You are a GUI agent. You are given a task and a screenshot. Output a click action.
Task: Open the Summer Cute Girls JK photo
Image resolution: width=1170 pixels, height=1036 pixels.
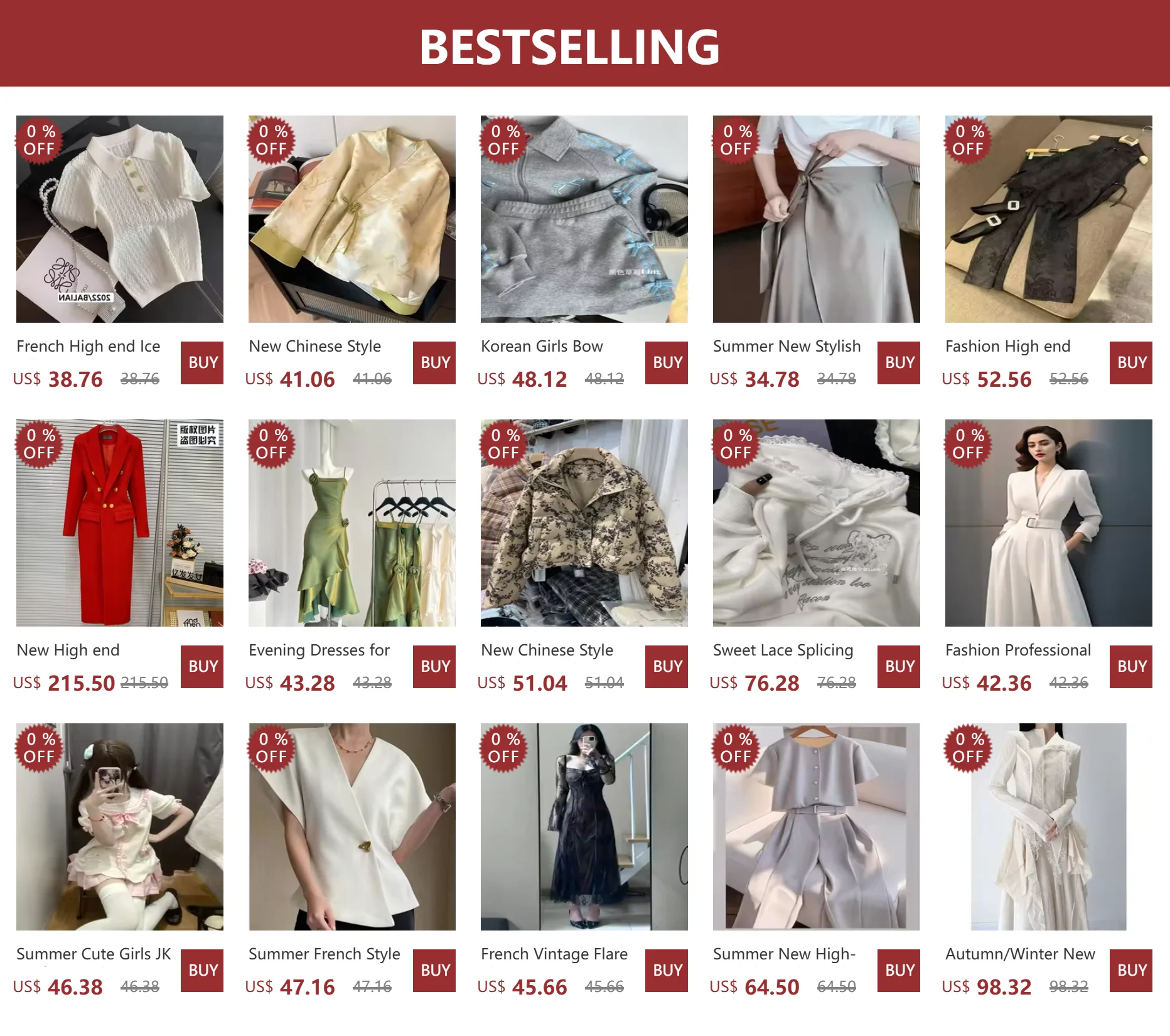(120, 827)
